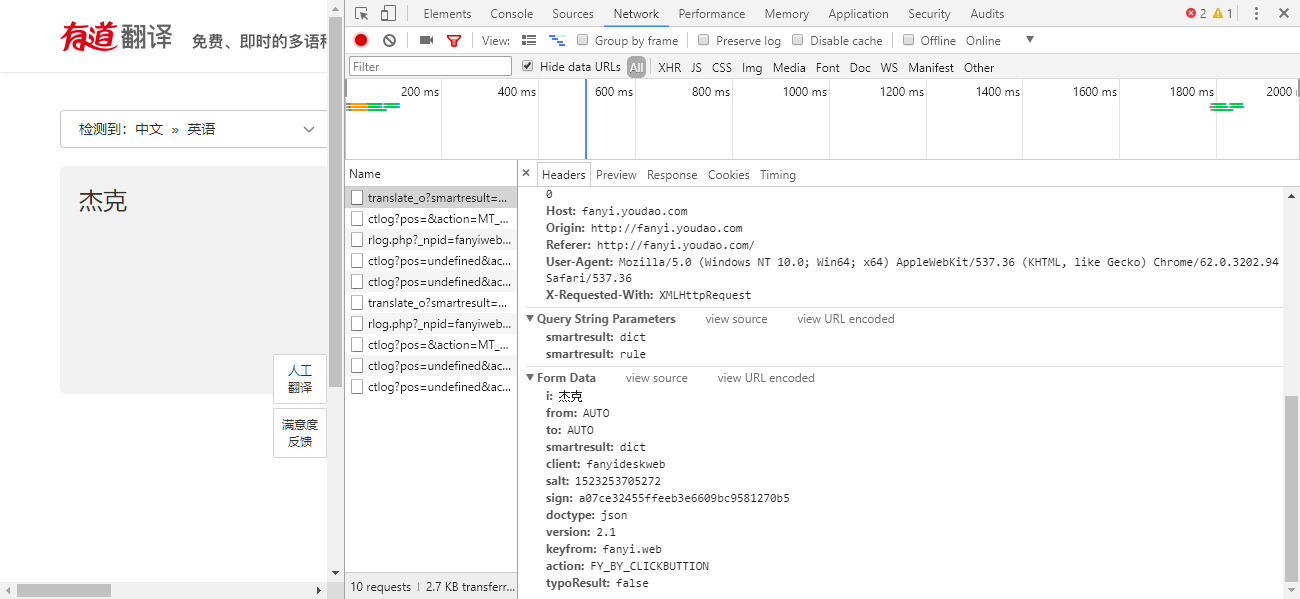Image resolution: width=1300 pixels, height=599 pixels.
Task: Uncheck Hide data URLs checkbox
Action: pyautogui.click(x=528, y=67)
